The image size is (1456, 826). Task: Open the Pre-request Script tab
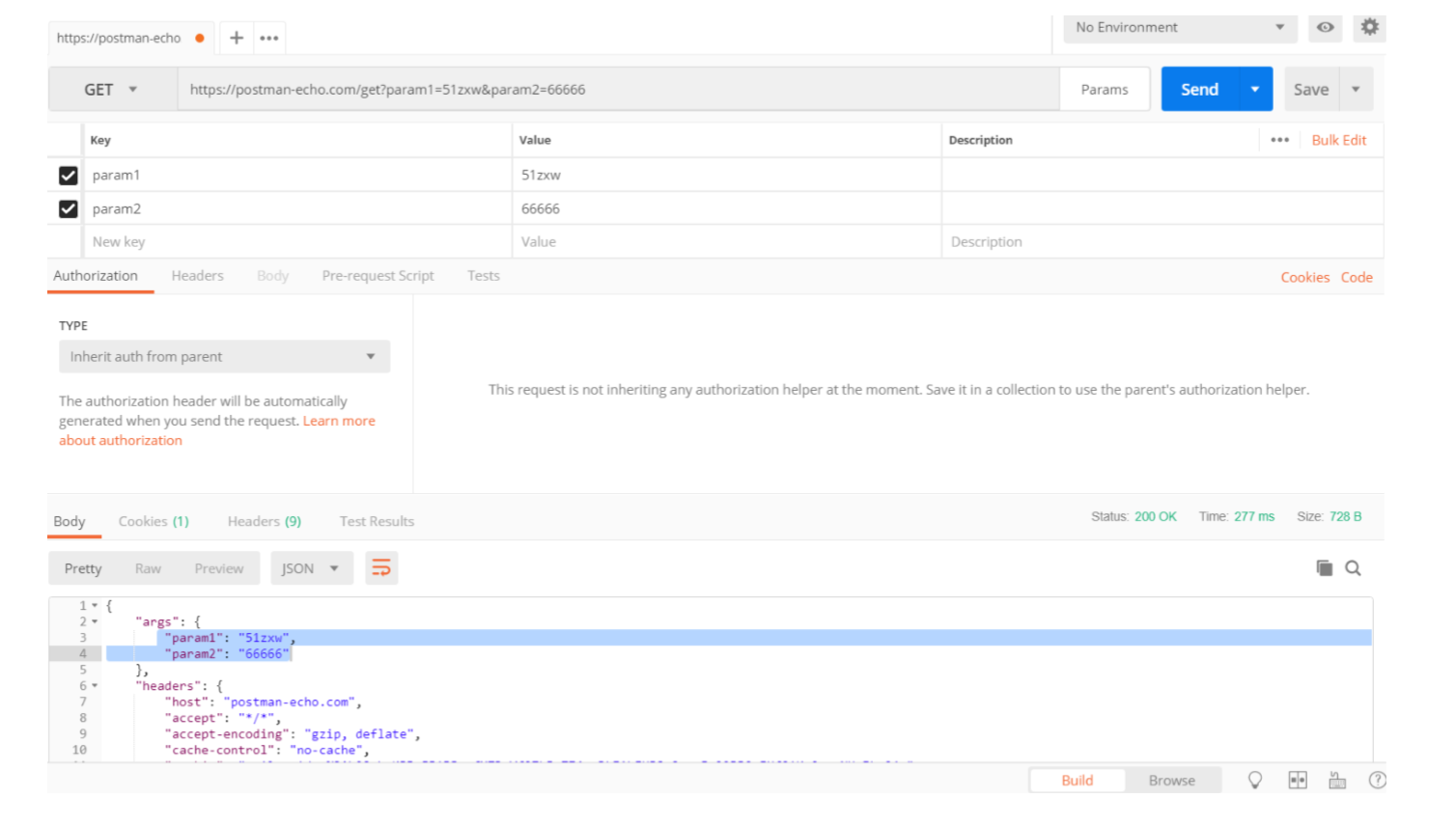coord(378,276)
